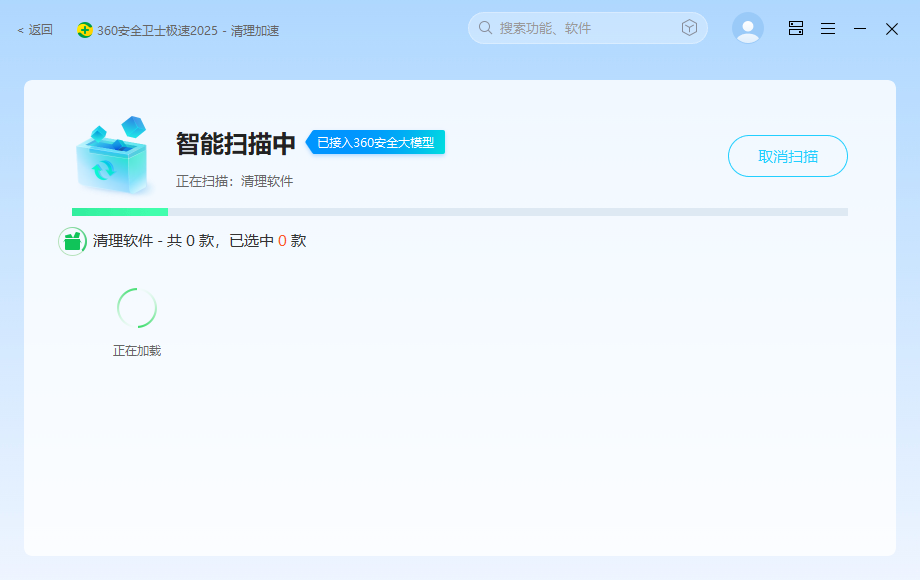Close the 360 window
Viewport: 920px width, 580px height.
(x=892, y=29)
